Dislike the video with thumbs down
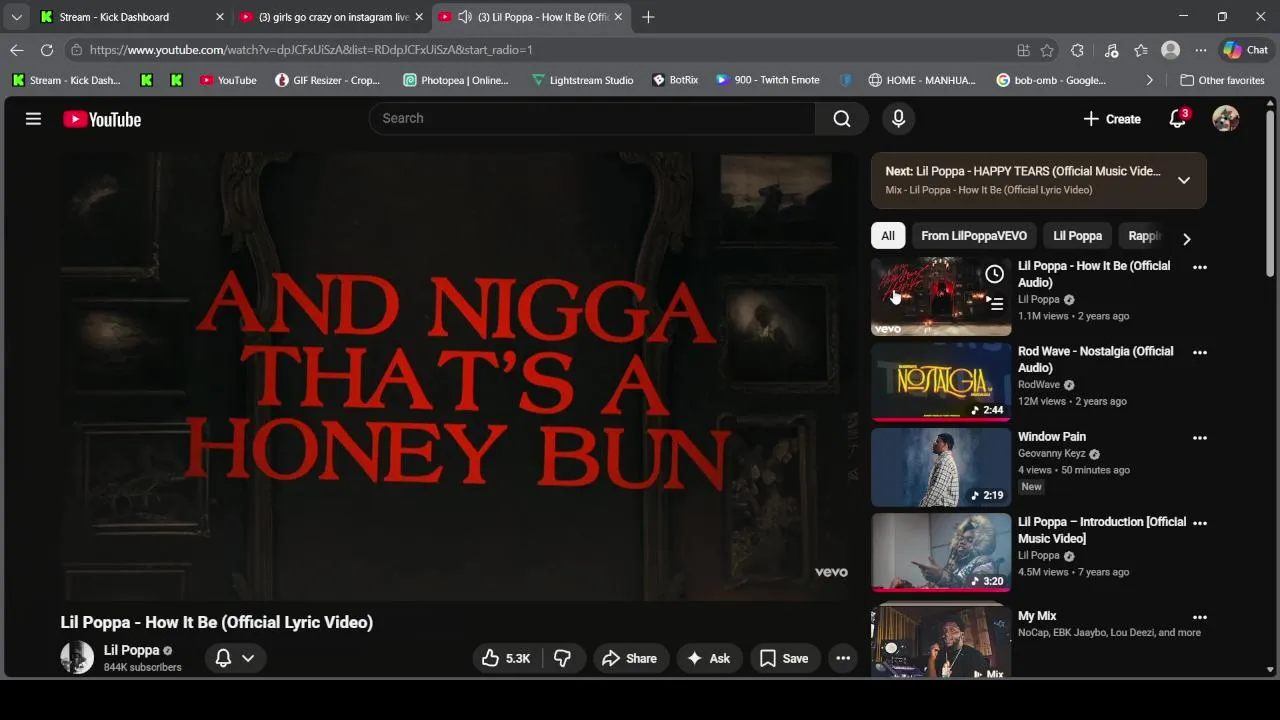The image size is (1280, 720). (563, 658)
